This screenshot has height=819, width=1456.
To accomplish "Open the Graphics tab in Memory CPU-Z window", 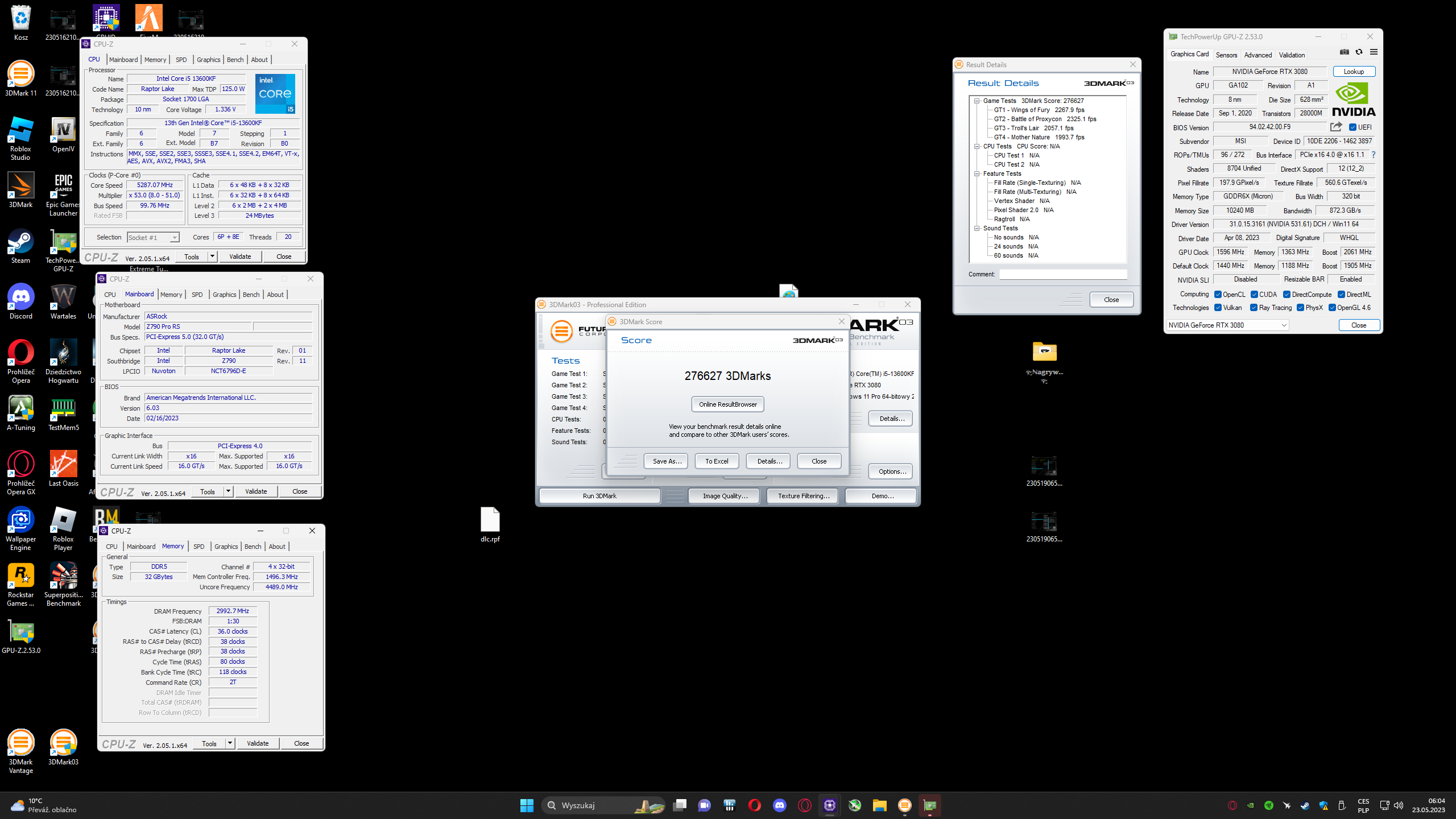I will 226,547.
